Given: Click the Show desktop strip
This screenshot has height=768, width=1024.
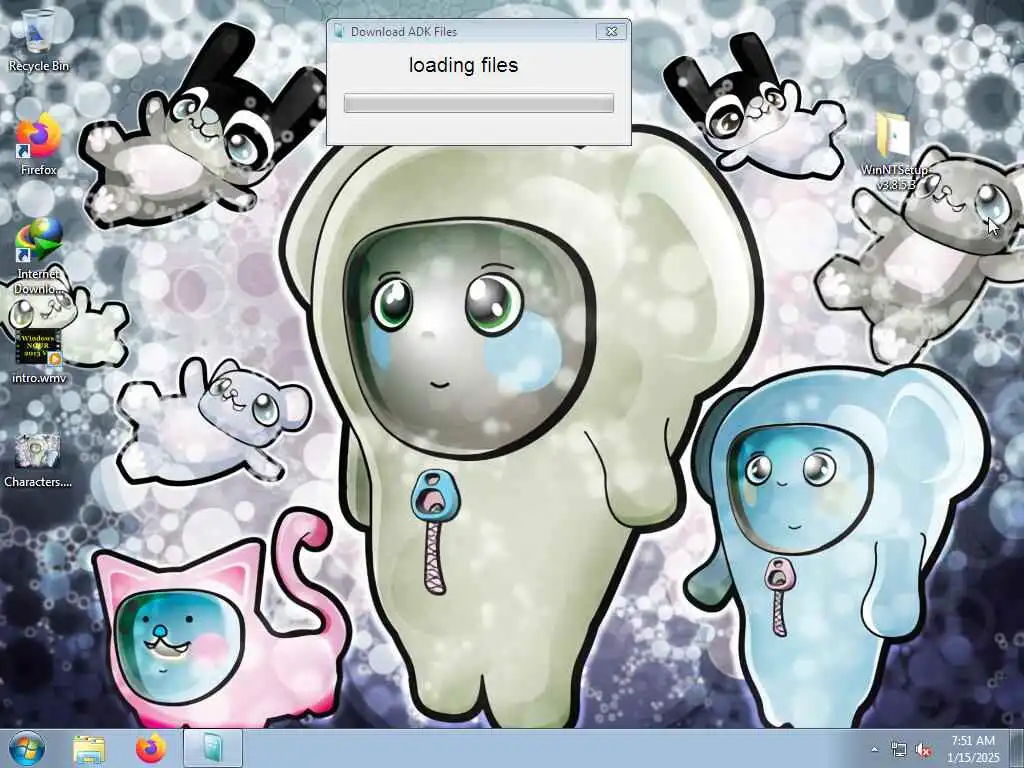Looking at the screenshot, I should (1017, 748).
